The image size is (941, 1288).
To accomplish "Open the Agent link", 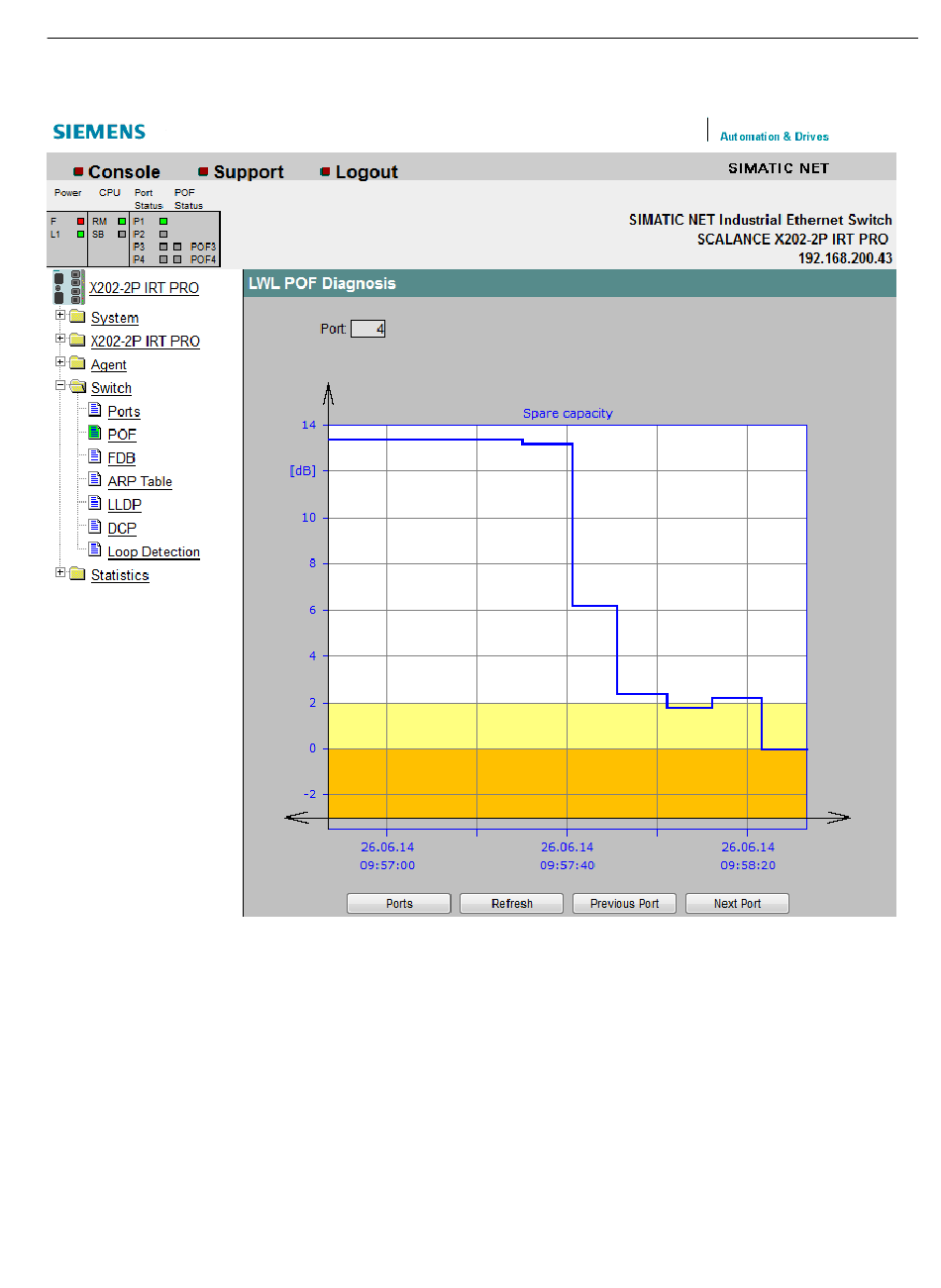I will click(x=109, y=364).
